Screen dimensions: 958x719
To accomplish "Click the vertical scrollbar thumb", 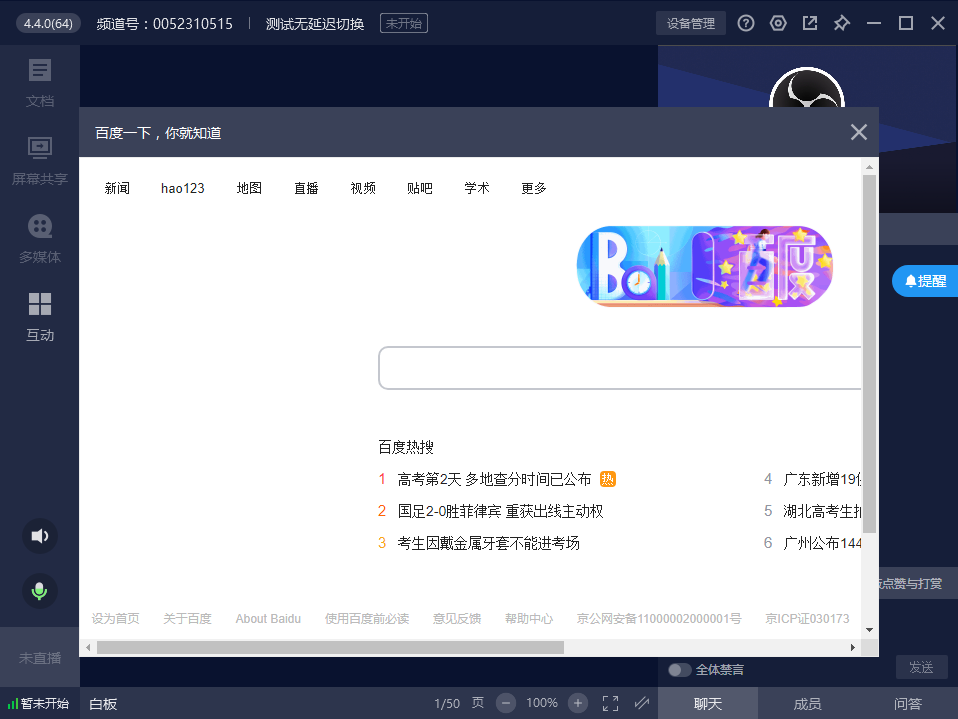I will (869, 354).
